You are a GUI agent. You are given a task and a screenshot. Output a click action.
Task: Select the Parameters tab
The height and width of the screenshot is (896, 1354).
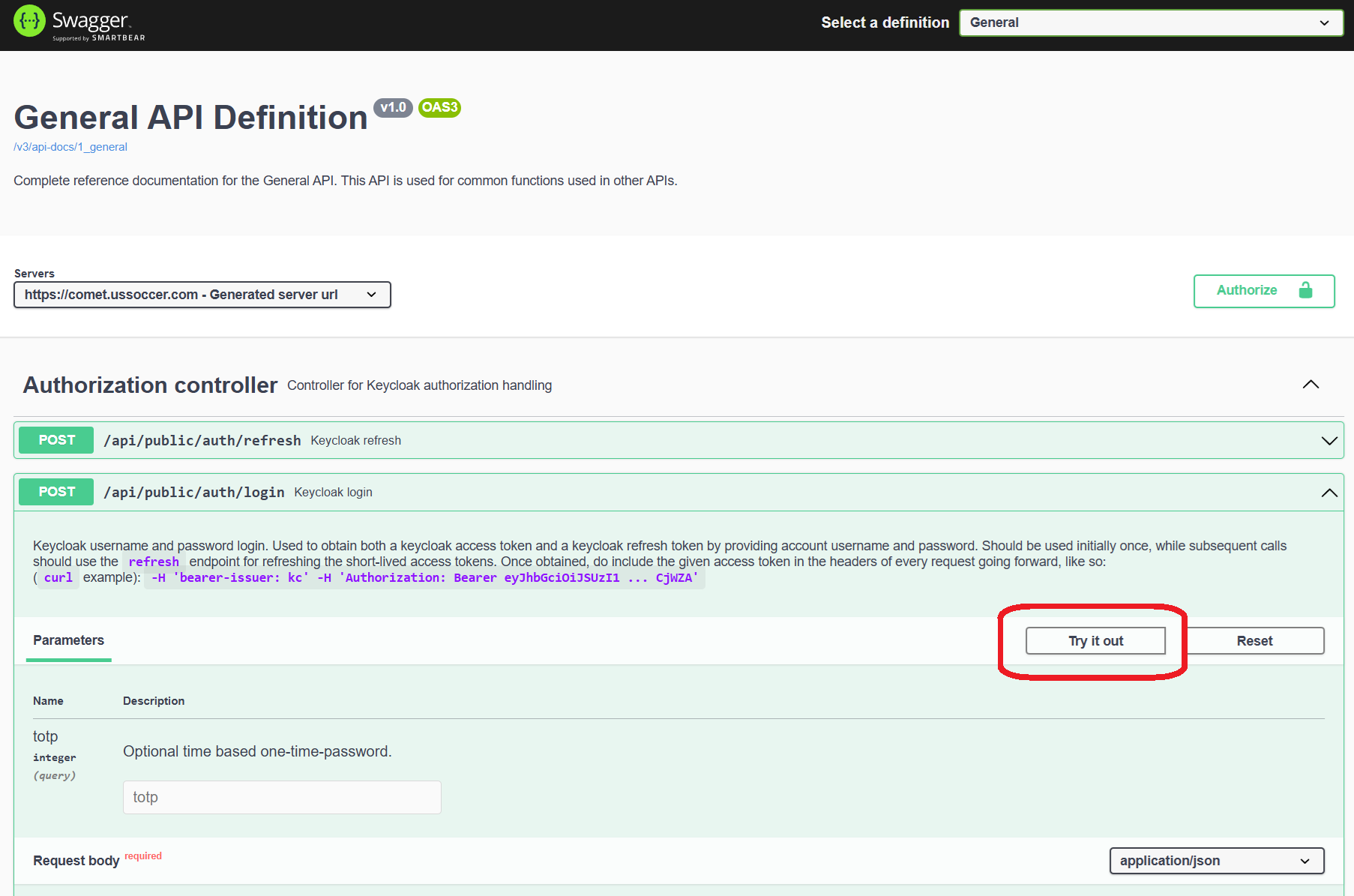(68, 640)
